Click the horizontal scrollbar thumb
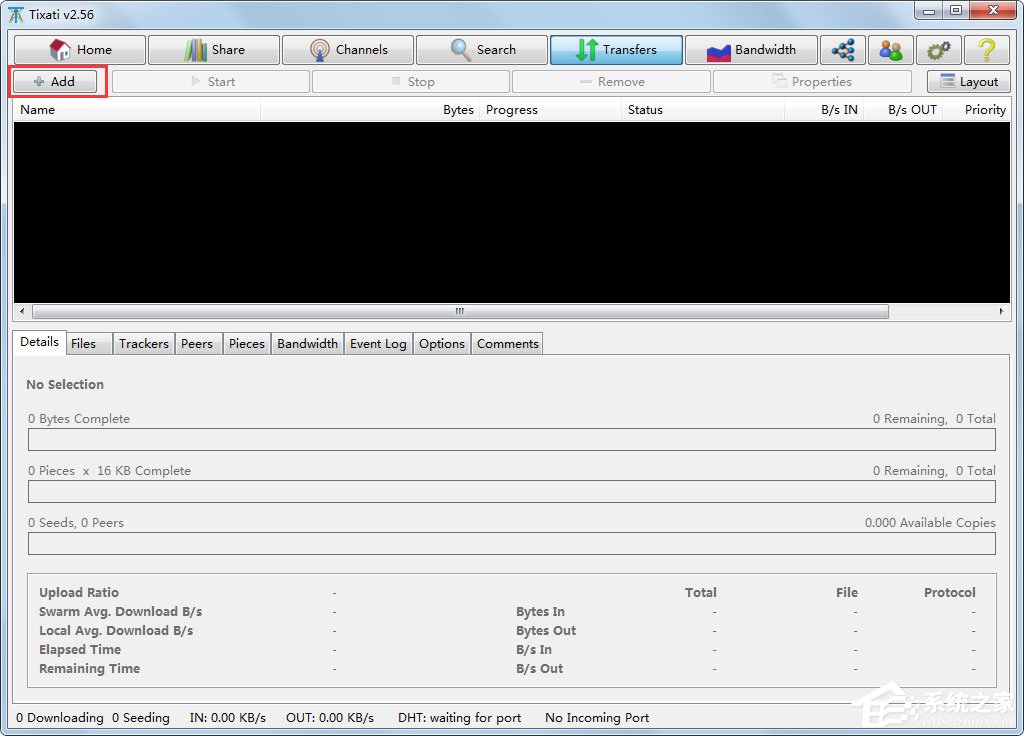Screen dimensions: 1024x736 (x=460, y=312)
